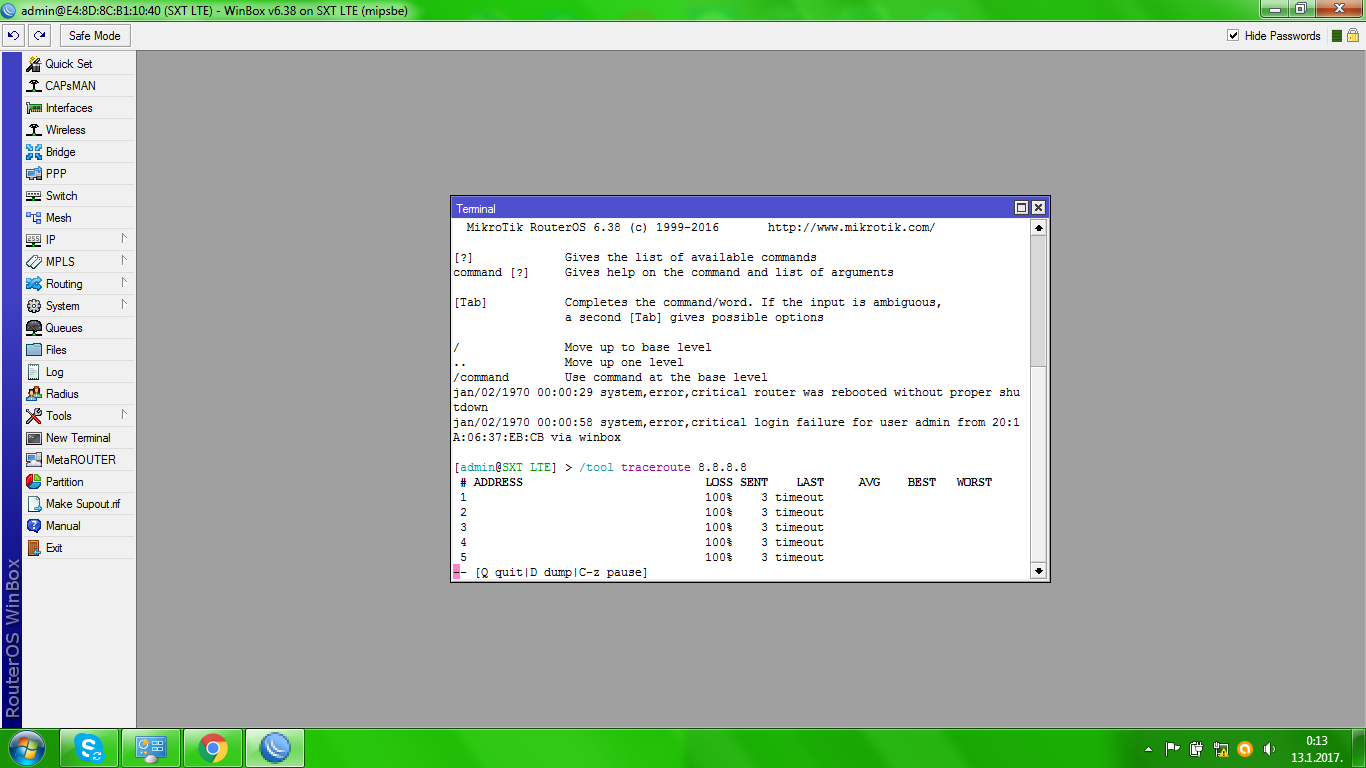Open the CAPsMAN menu entry
Image resolution: width=1366 pixels, height=768 pixels.
pyautogui.click(x=78, y=86)
